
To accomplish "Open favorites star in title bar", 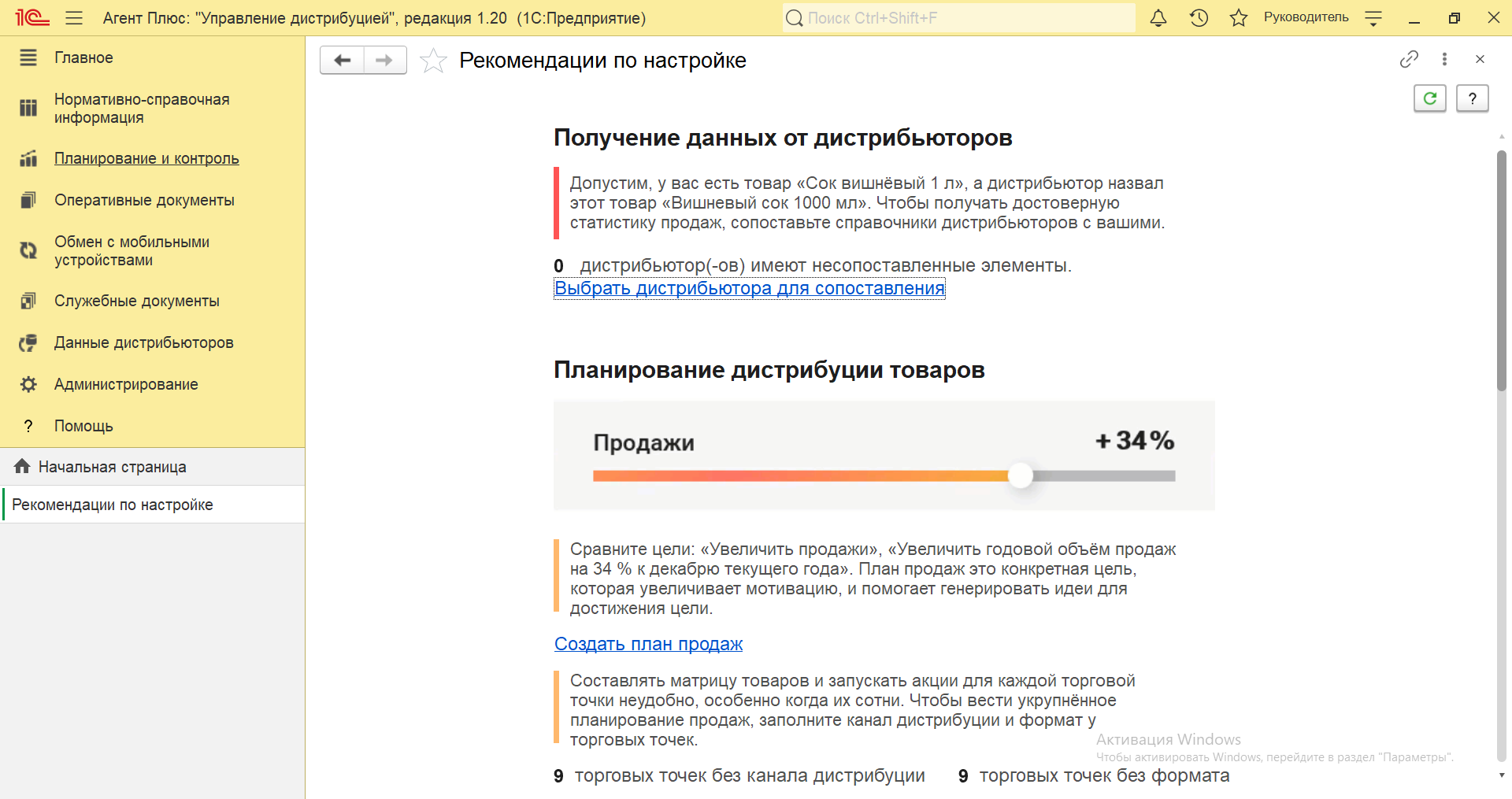I will click(x=1239, y=17).
